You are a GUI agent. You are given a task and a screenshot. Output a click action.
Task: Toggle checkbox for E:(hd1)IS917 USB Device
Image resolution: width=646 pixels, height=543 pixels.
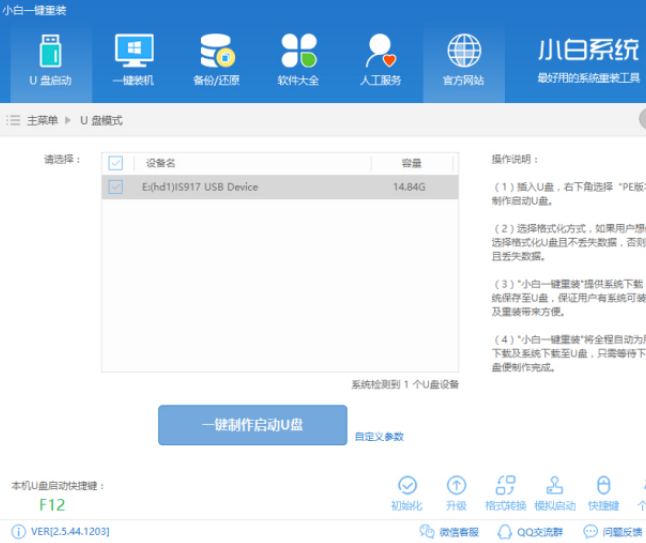[115, 187]
